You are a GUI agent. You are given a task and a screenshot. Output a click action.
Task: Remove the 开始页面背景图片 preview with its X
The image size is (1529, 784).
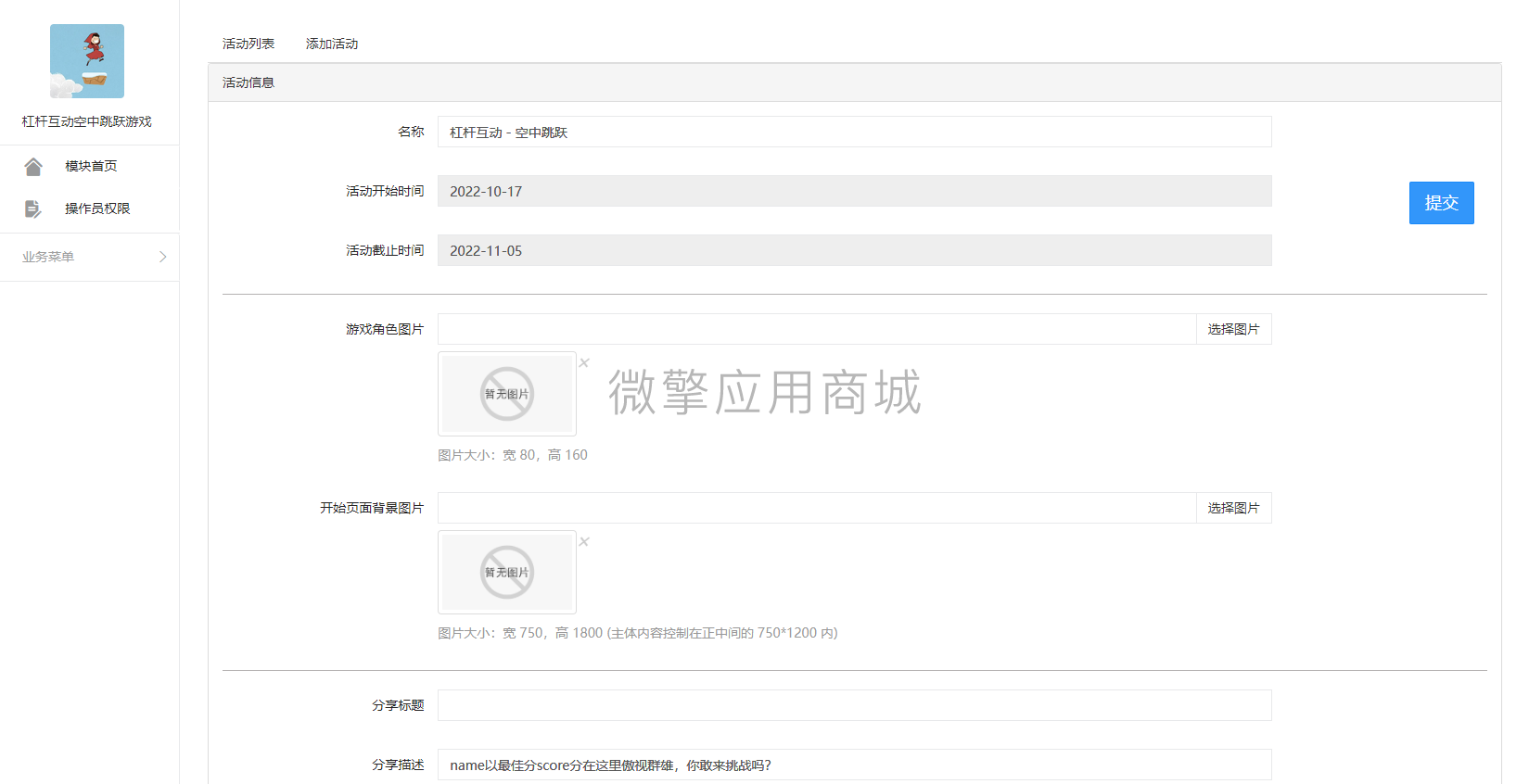click(x=584, y=542)
